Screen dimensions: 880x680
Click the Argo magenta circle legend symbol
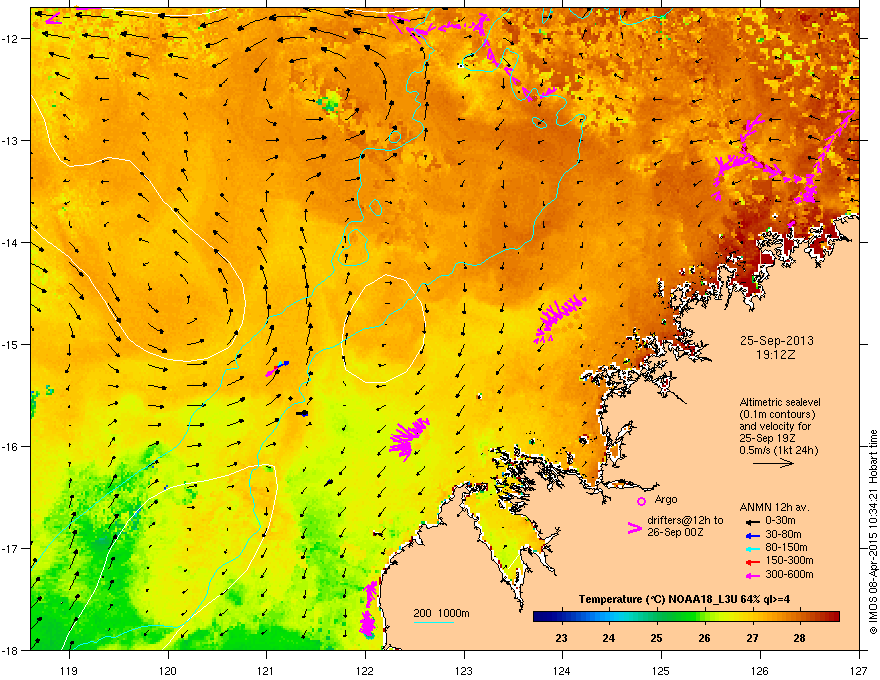pos(641,501)
